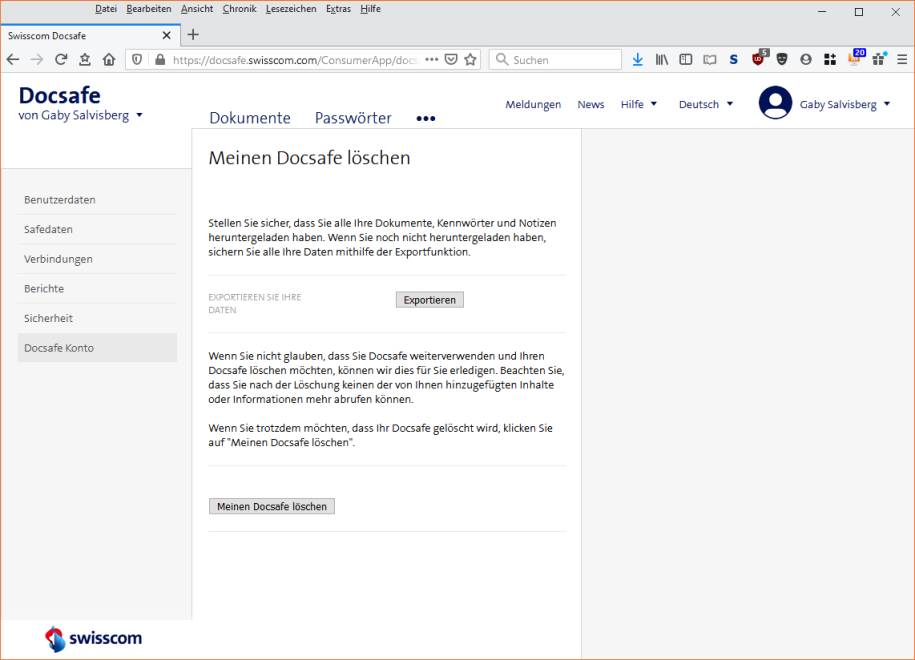Open the extension icon with badge 20

(x=855, y=58)
